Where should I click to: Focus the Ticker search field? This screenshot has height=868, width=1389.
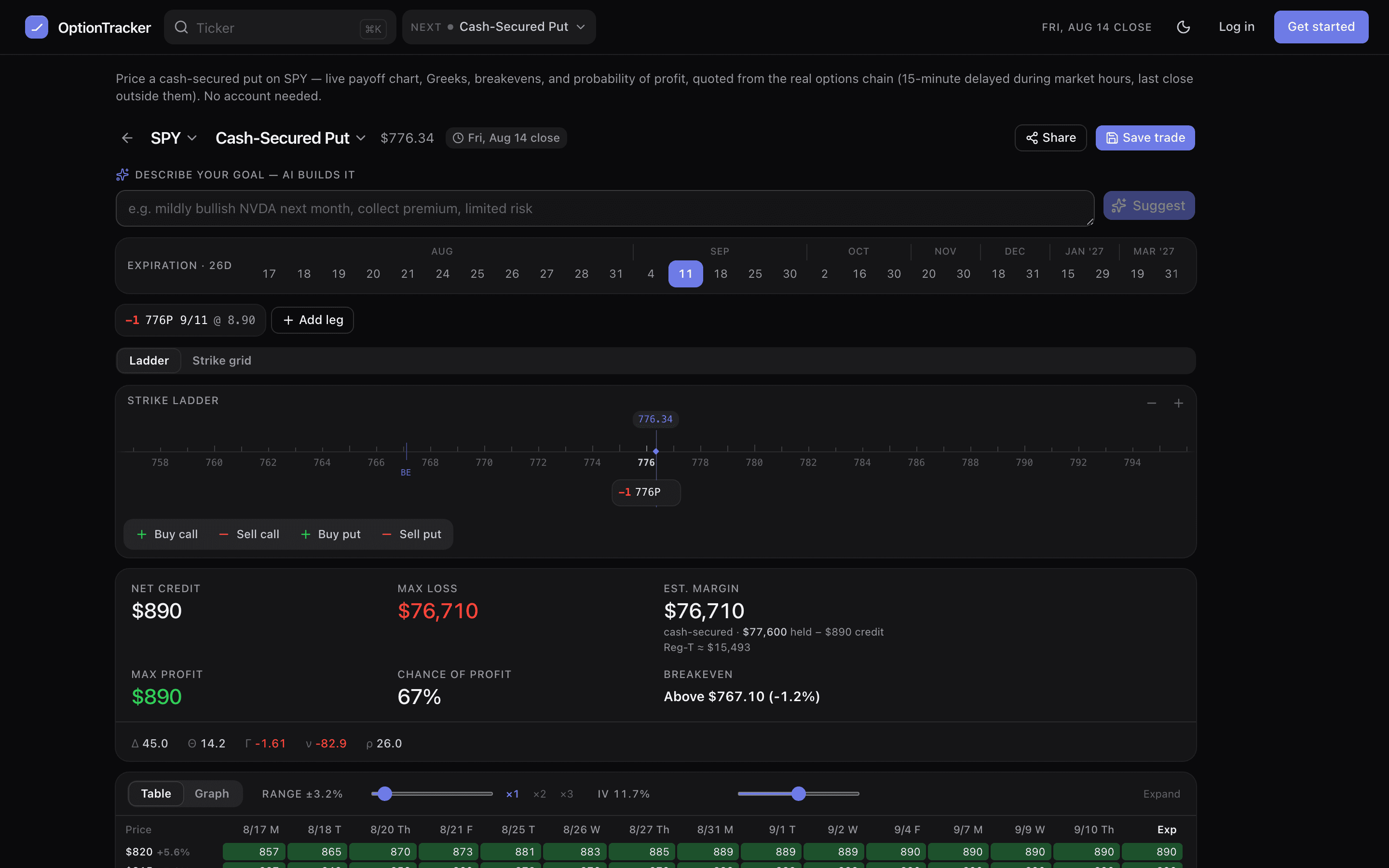point(280,27)
